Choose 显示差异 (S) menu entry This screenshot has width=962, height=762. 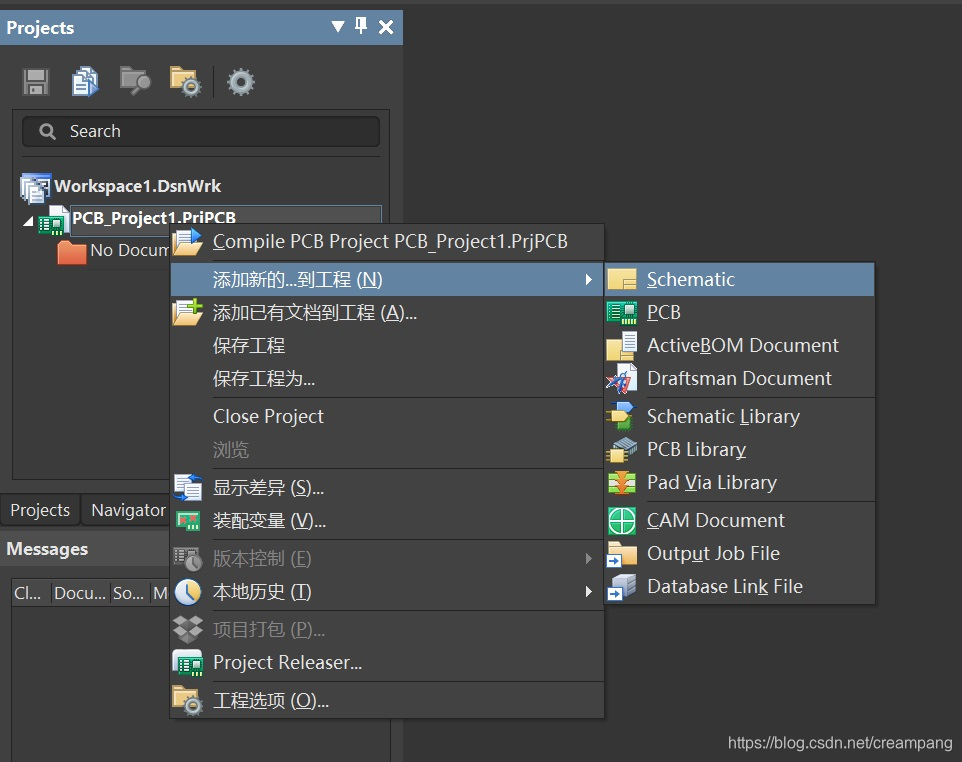point(387,488)
